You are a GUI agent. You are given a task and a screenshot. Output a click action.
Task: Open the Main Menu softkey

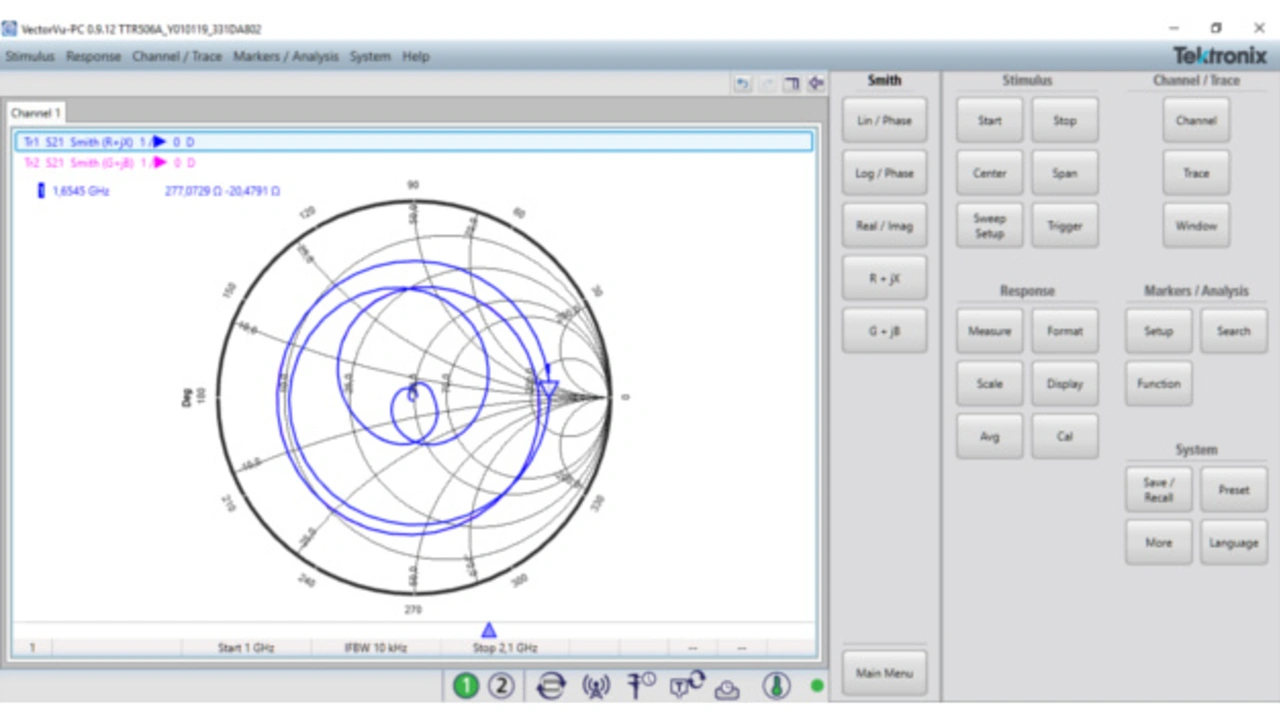[884, 673]
